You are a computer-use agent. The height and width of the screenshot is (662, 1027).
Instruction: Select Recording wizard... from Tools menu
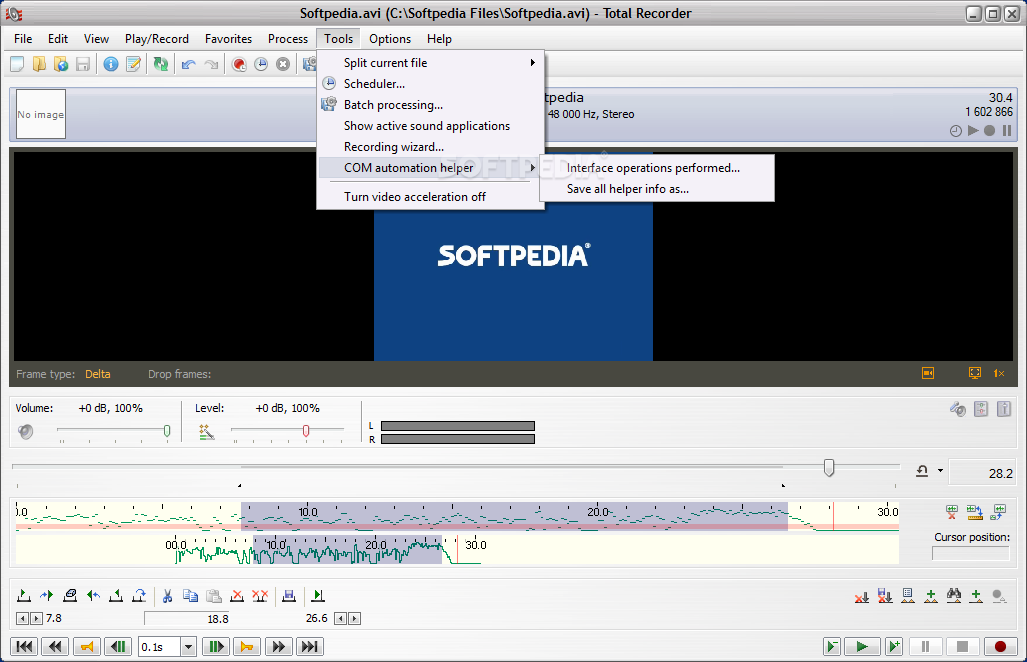click(430, 147)
